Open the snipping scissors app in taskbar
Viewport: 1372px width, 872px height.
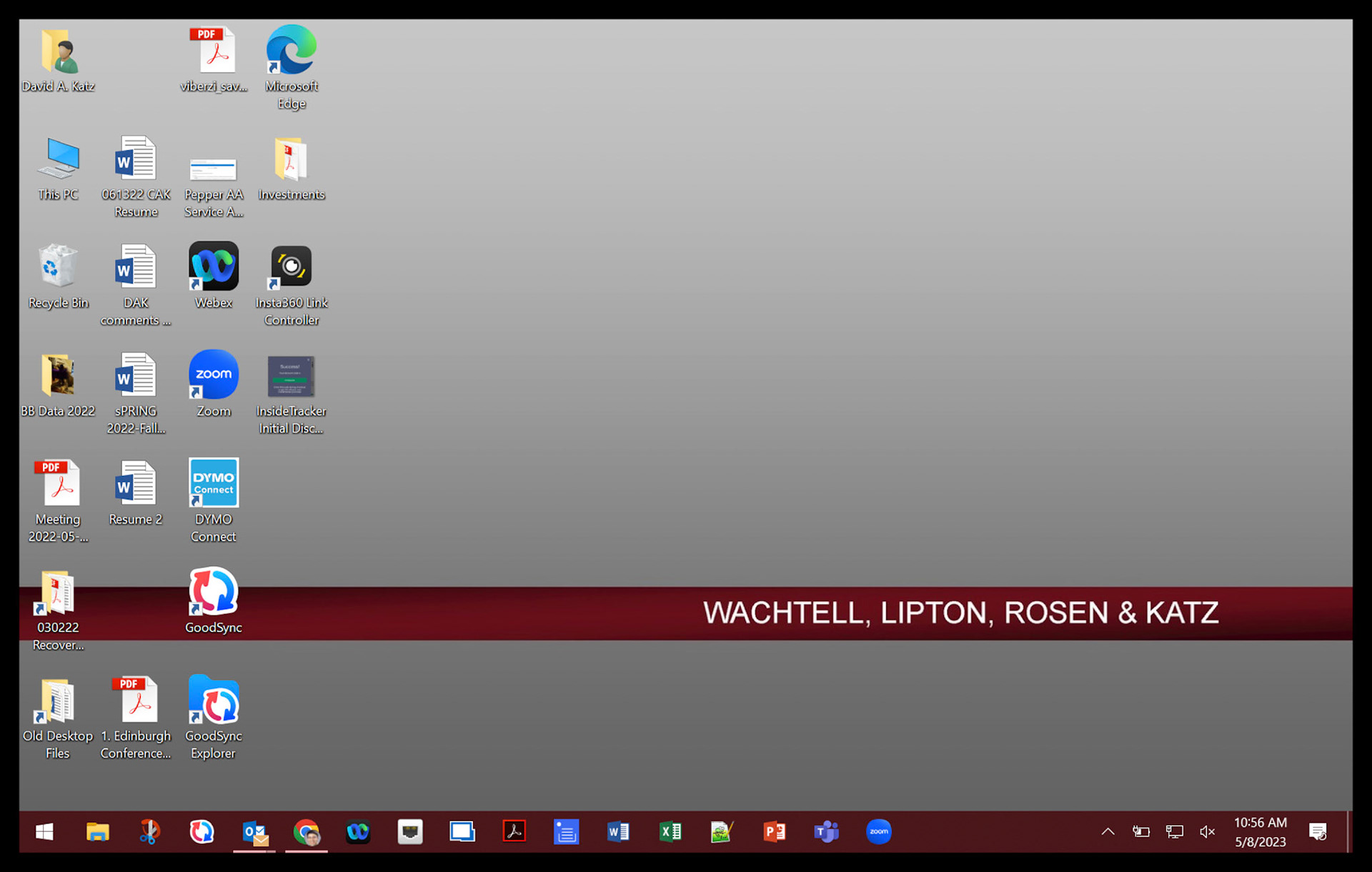coord(149,832)
